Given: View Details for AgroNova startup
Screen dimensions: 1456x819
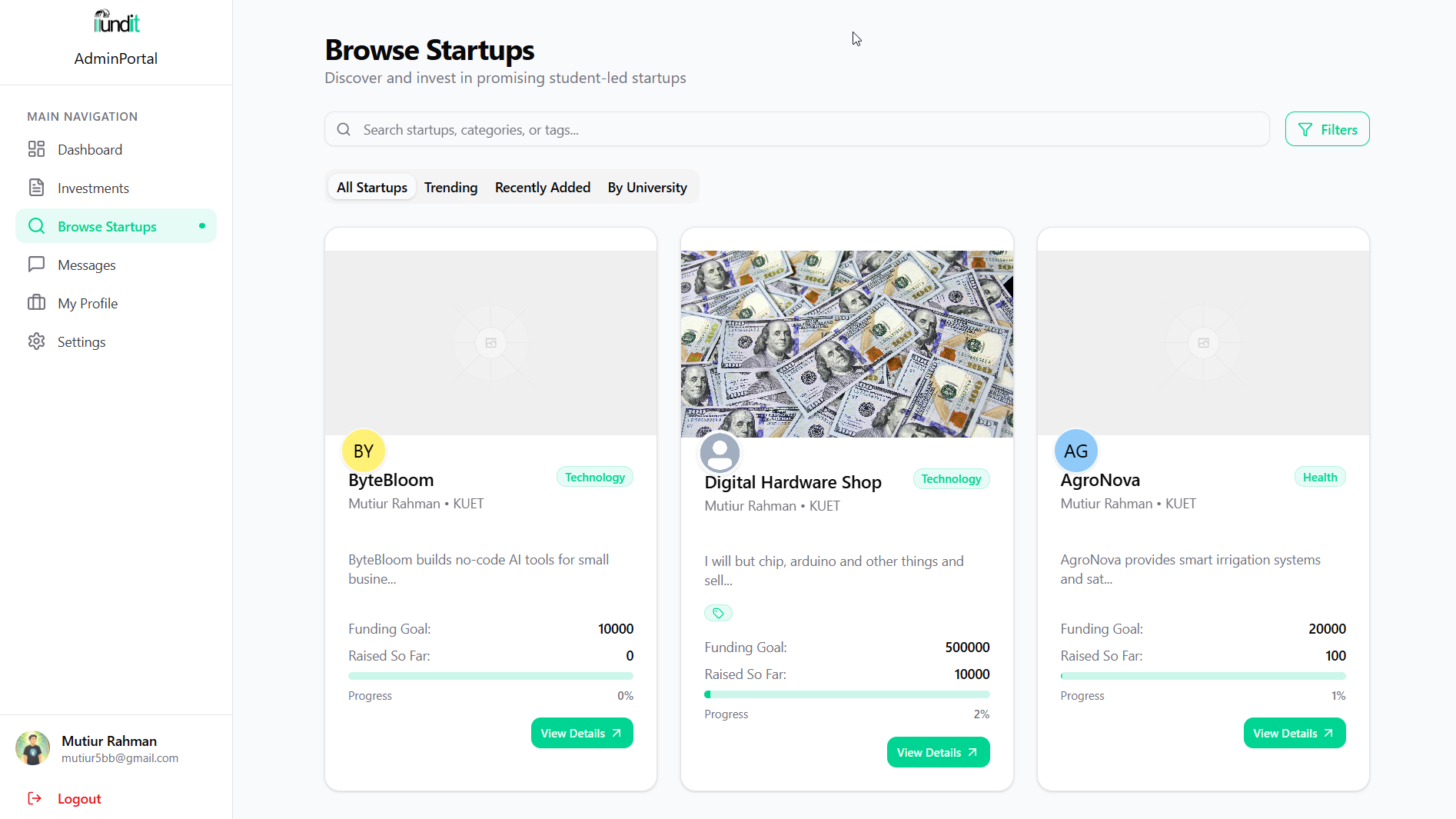Looking at the screenshot, I should tap(1295, 733).
